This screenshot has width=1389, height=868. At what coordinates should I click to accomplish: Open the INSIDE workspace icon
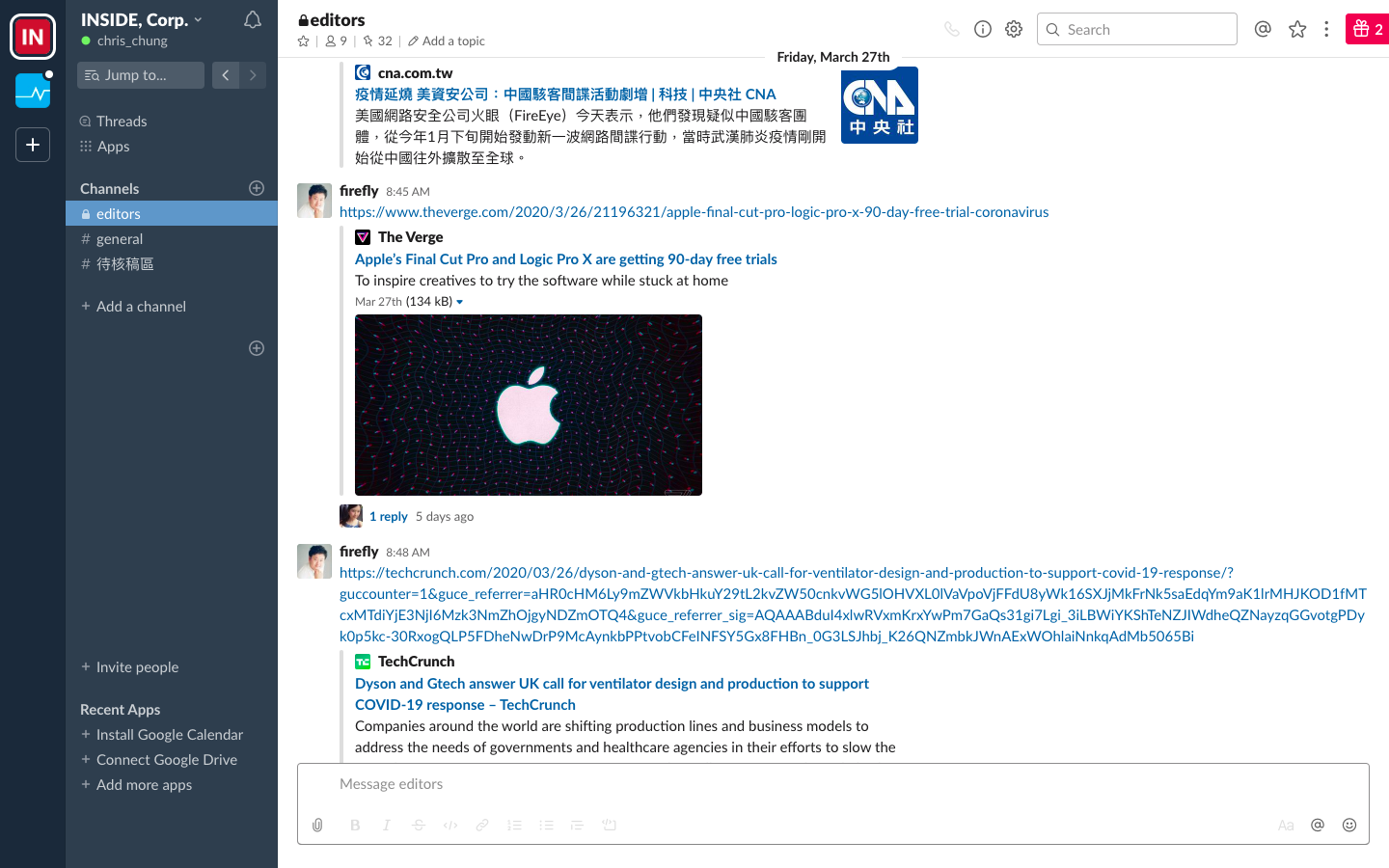33,37
